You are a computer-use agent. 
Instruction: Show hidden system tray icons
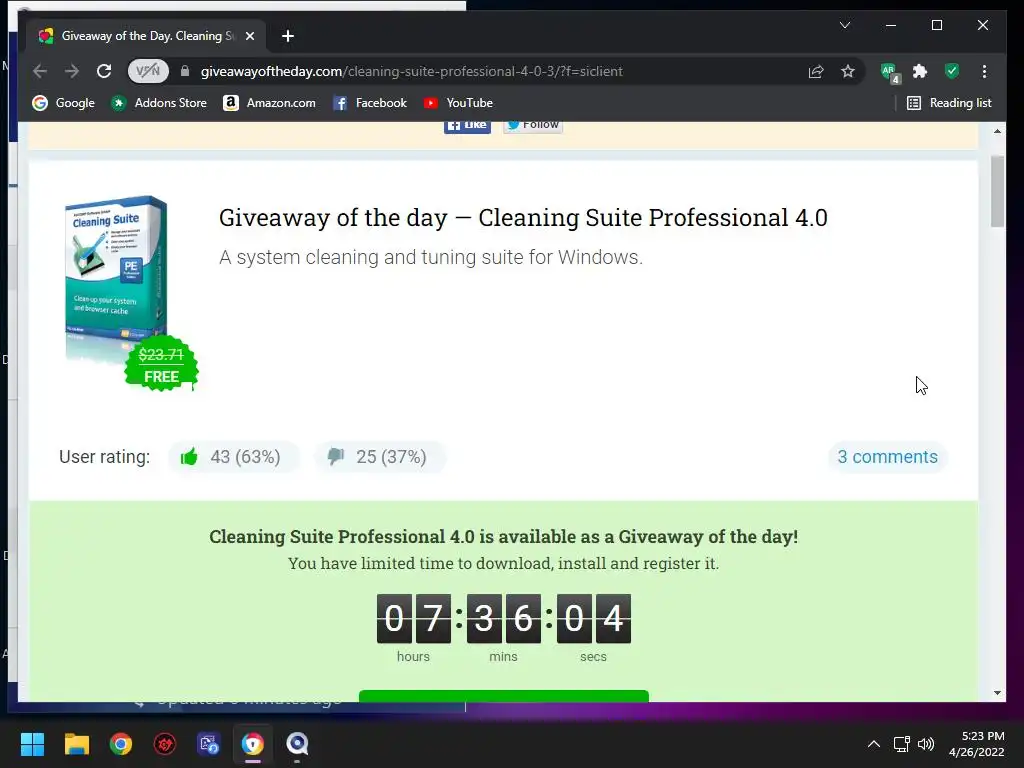click(873, 744)
